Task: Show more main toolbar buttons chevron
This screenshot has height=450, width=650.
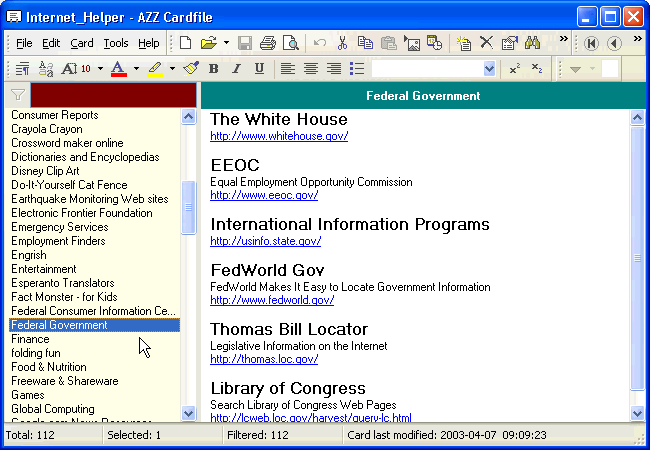Action: [563, 39]
